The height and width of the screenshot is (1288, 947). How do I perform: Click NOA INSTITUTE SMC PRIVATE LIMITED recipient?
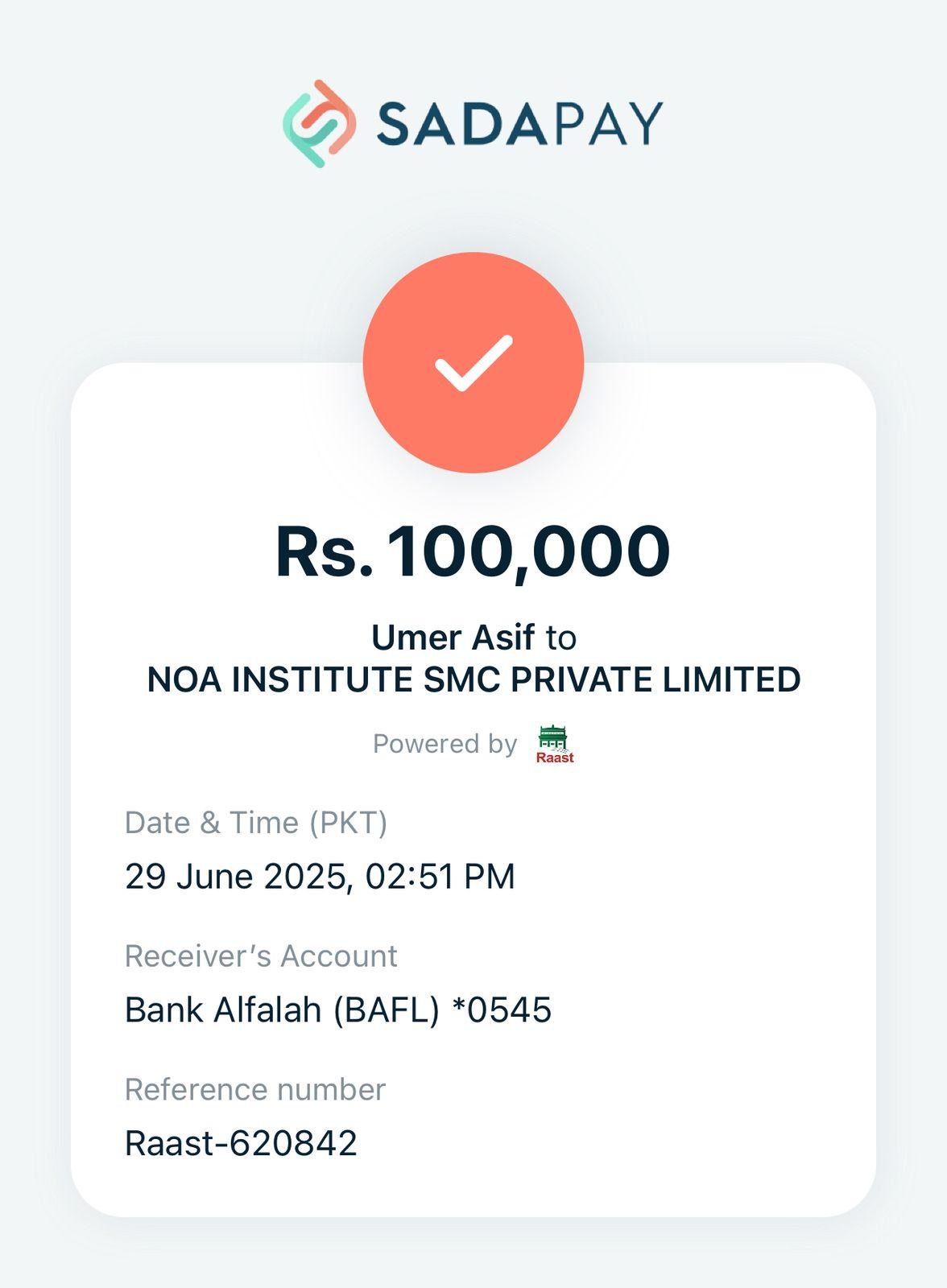(473, 679)
